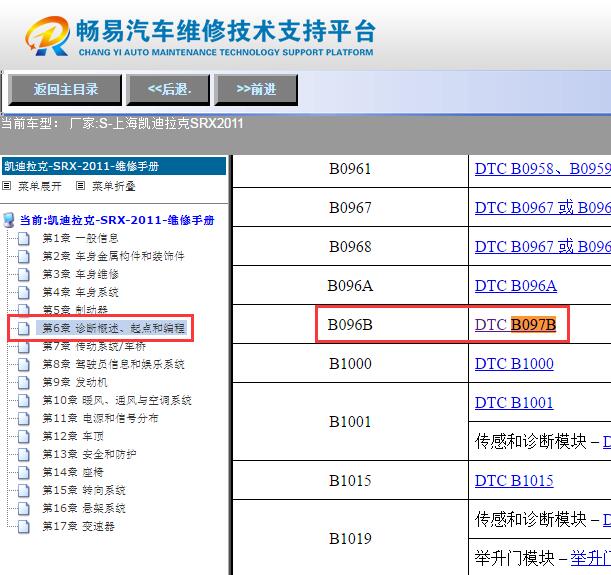611x575 pixels.
Task: Click the page icon for 第2章 车身金属构件
Action: 23,256
